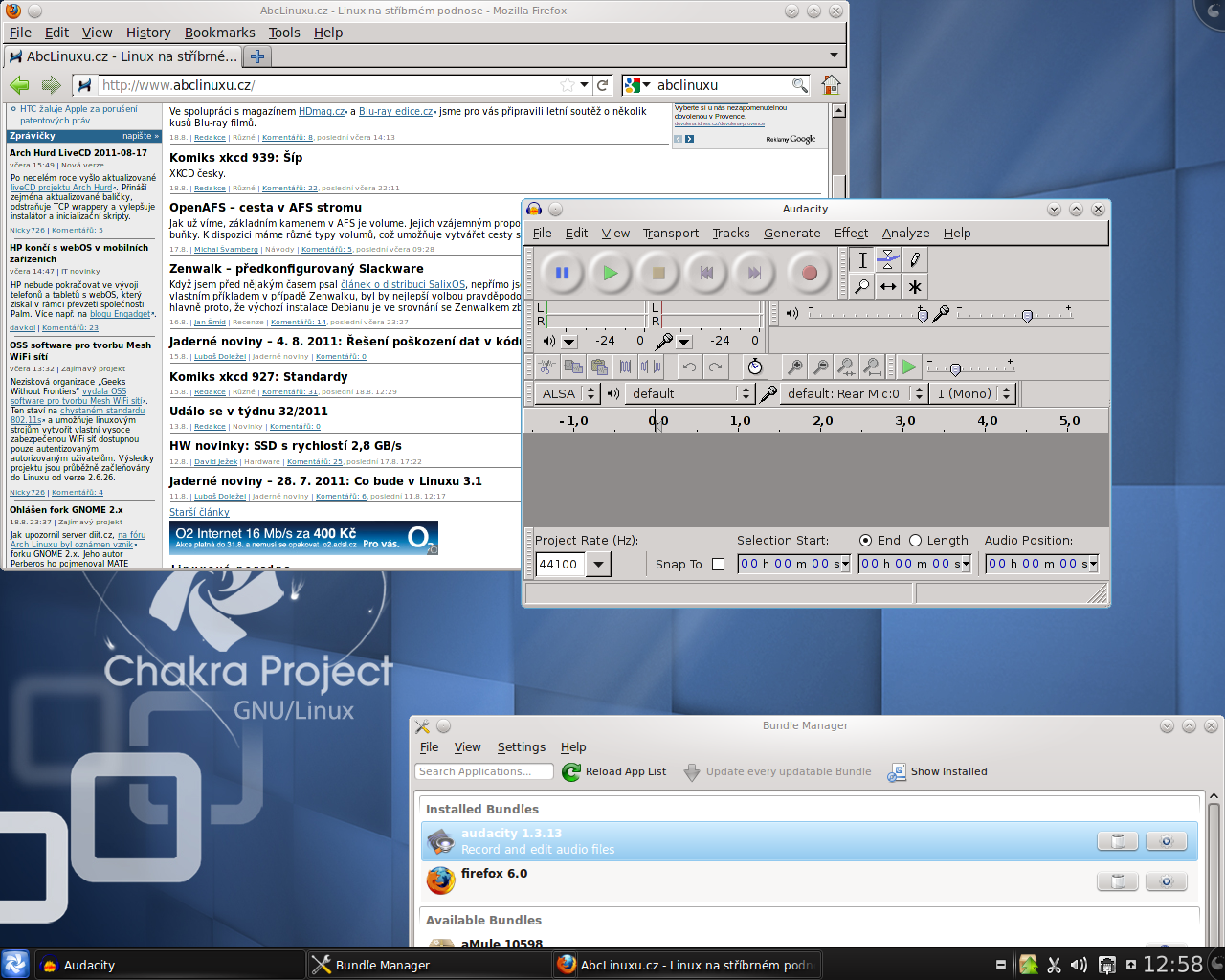Select the Draw (pencil) tool
Image resolution: width=1225 pixels, height=980 pixels.
[x=915, y=259]
